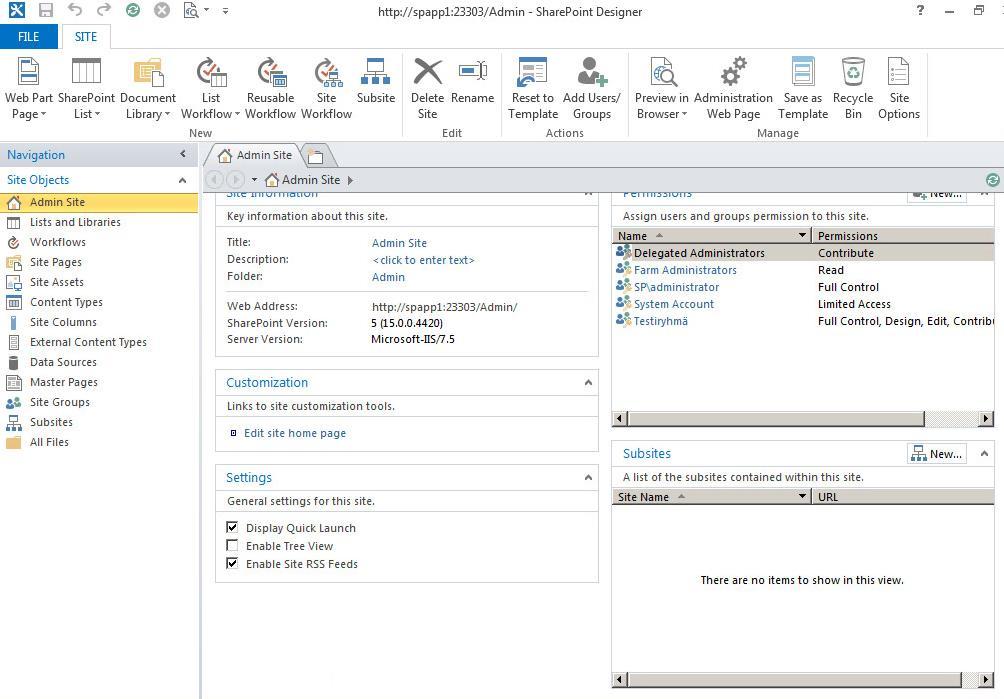The height and width of the screenshot is (699, 1004).
Task: Click Preview in Browser
Action: [x=661, y=89]
